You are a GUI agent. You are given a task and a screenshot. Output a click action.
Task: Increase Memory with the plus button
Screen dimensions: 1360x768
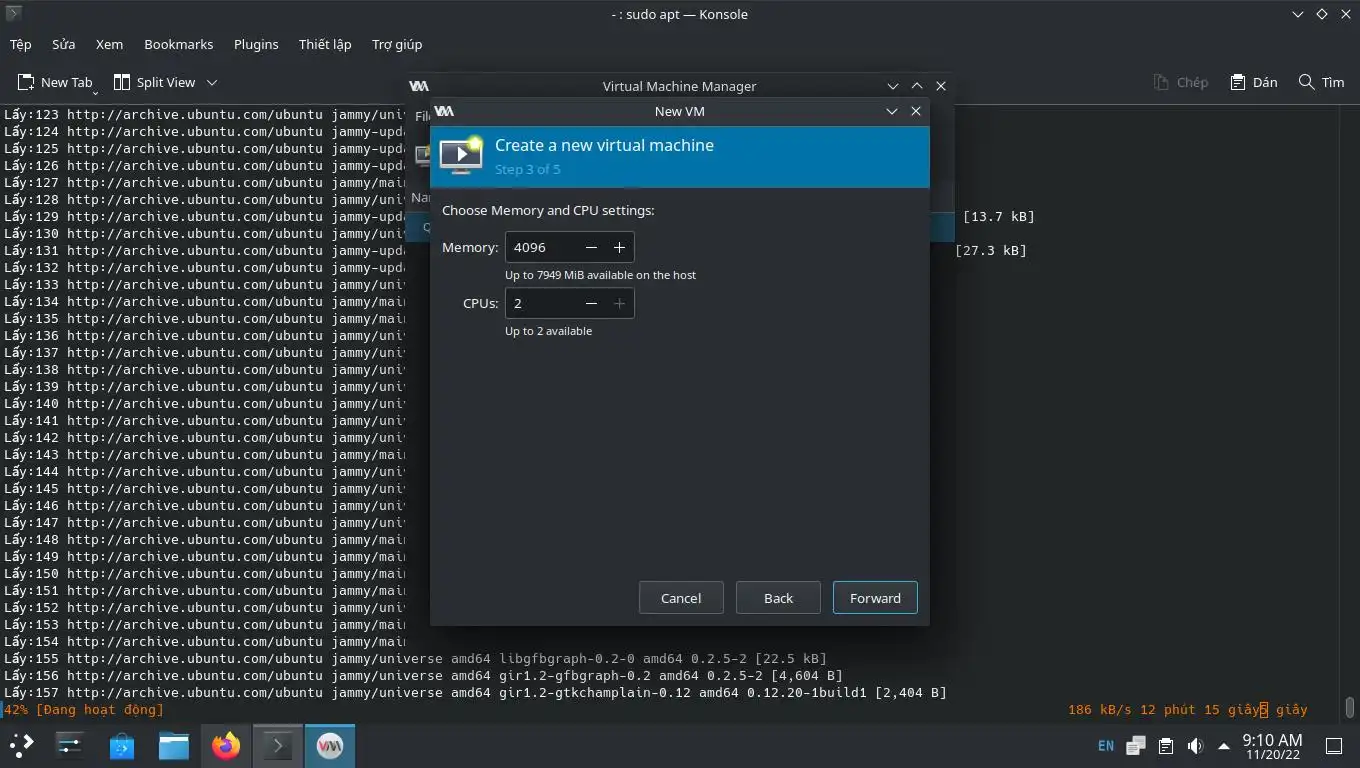coord(619,247)
